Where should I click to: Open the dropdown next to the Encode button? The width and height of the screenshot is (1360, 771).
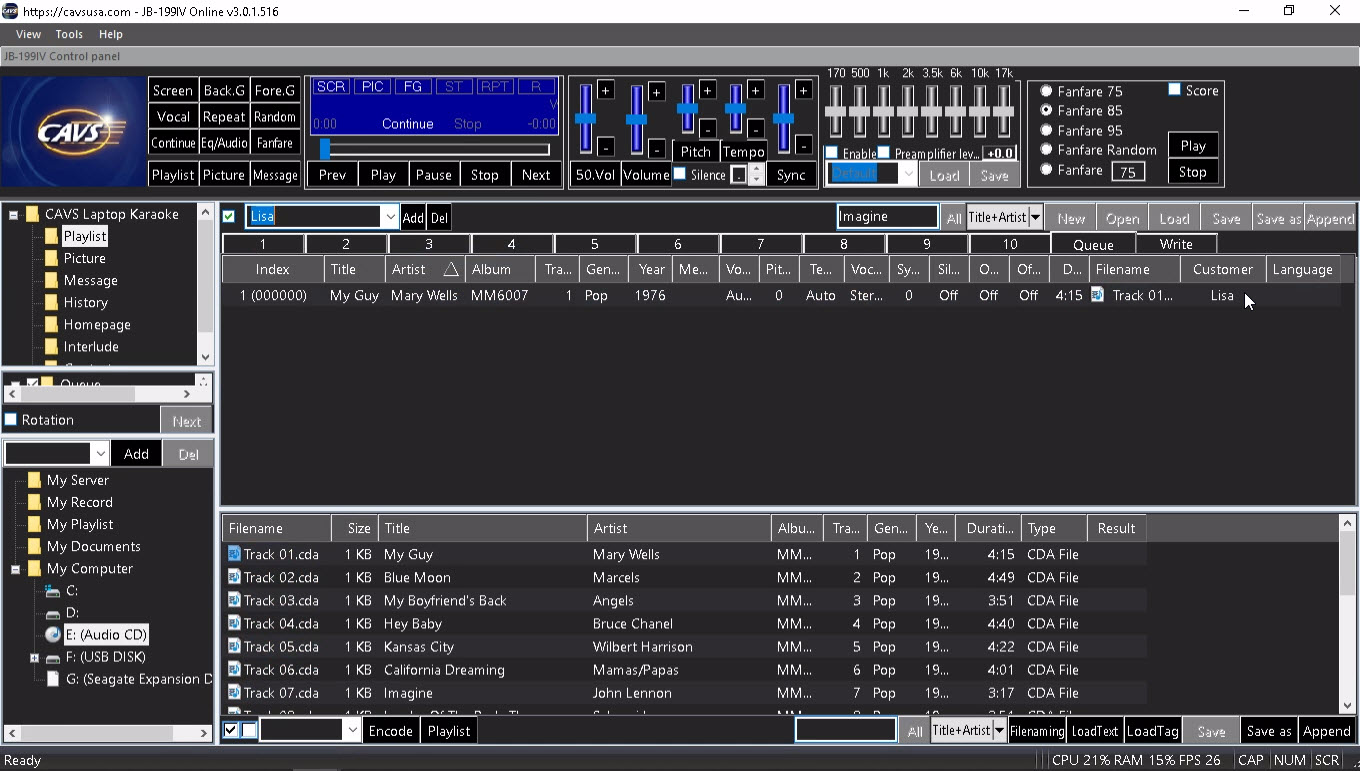(x=351, y=731)
